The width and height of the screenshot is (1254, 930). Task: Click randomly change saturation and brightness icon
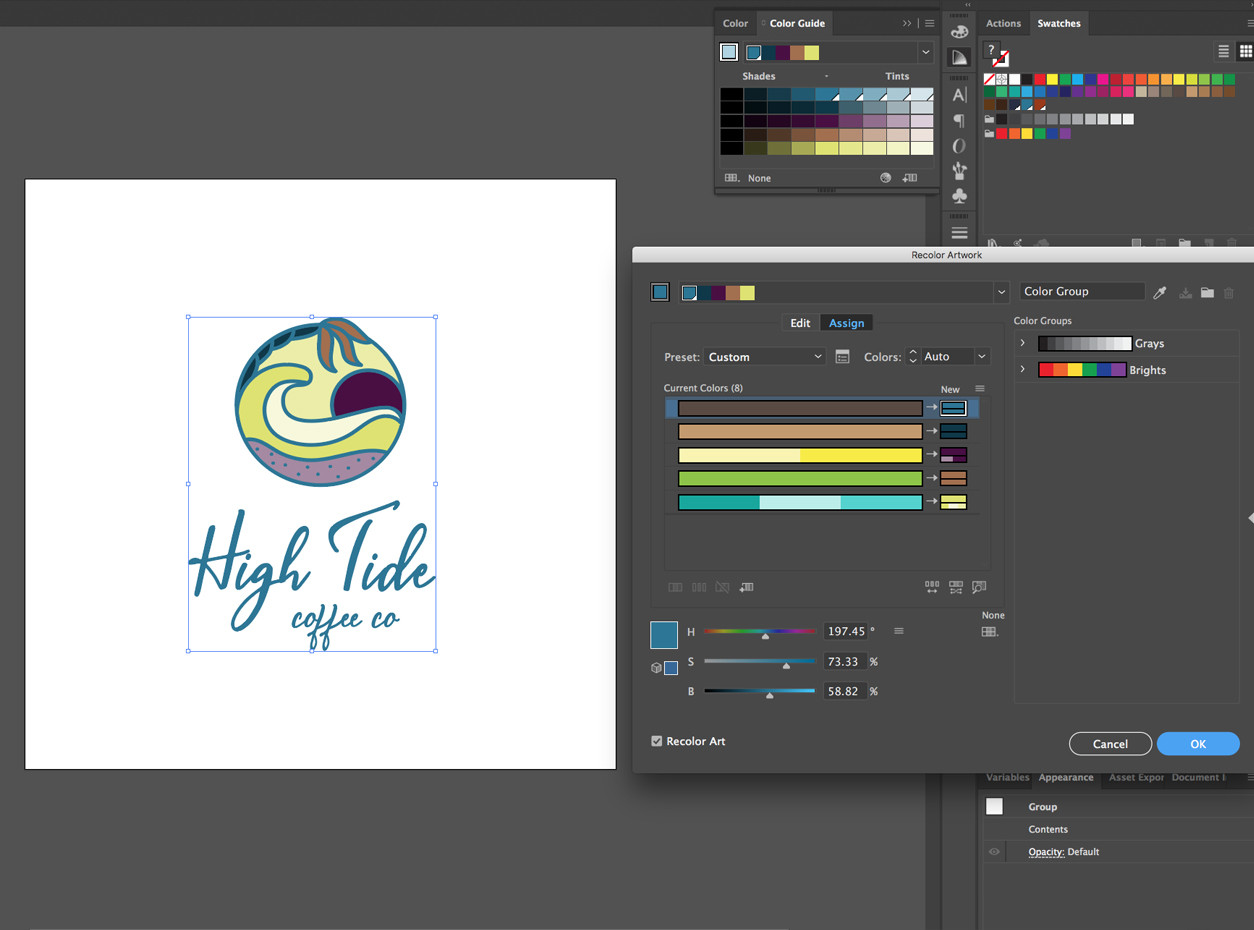click(956, 588)
